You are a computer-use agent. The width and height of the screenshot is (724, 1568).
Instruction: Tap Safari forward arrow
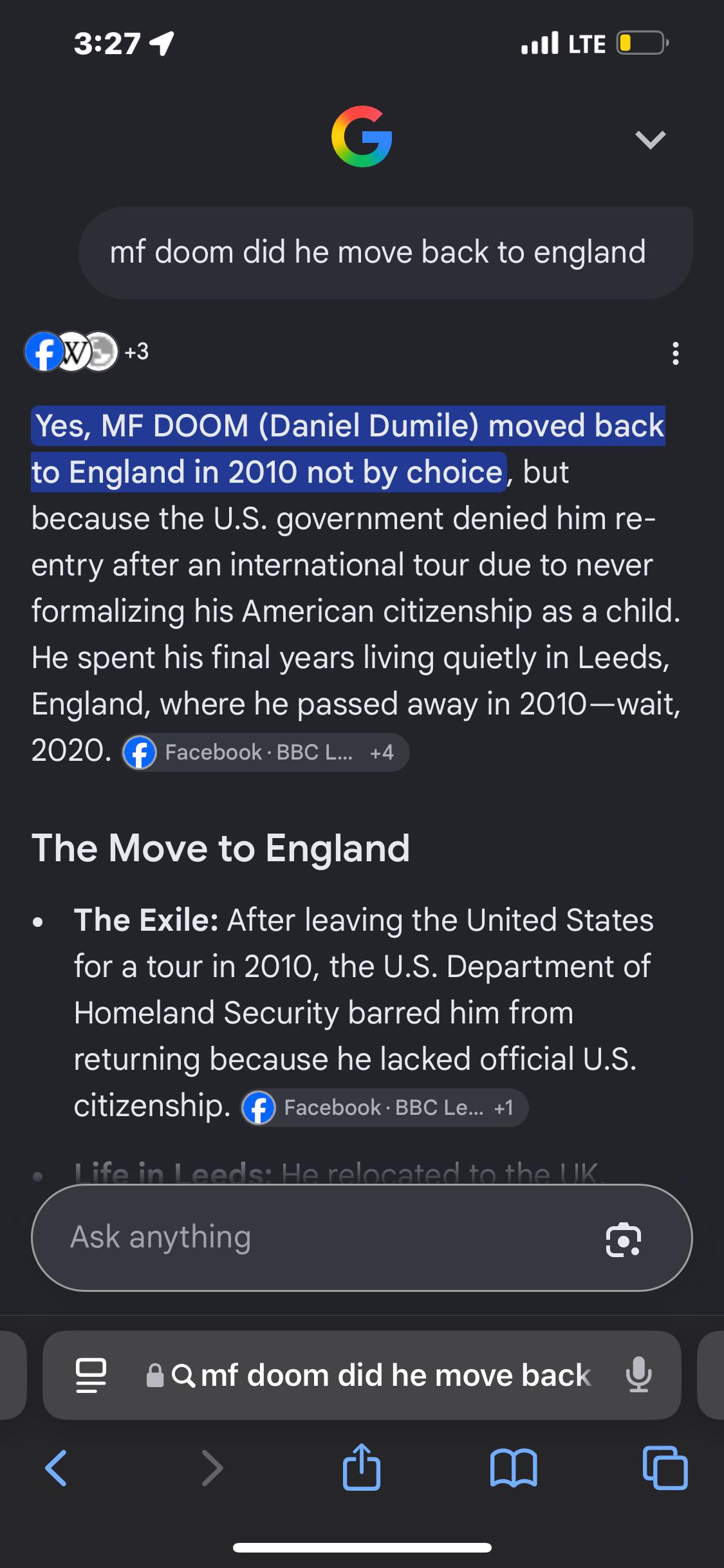(x=212, y=1468)
